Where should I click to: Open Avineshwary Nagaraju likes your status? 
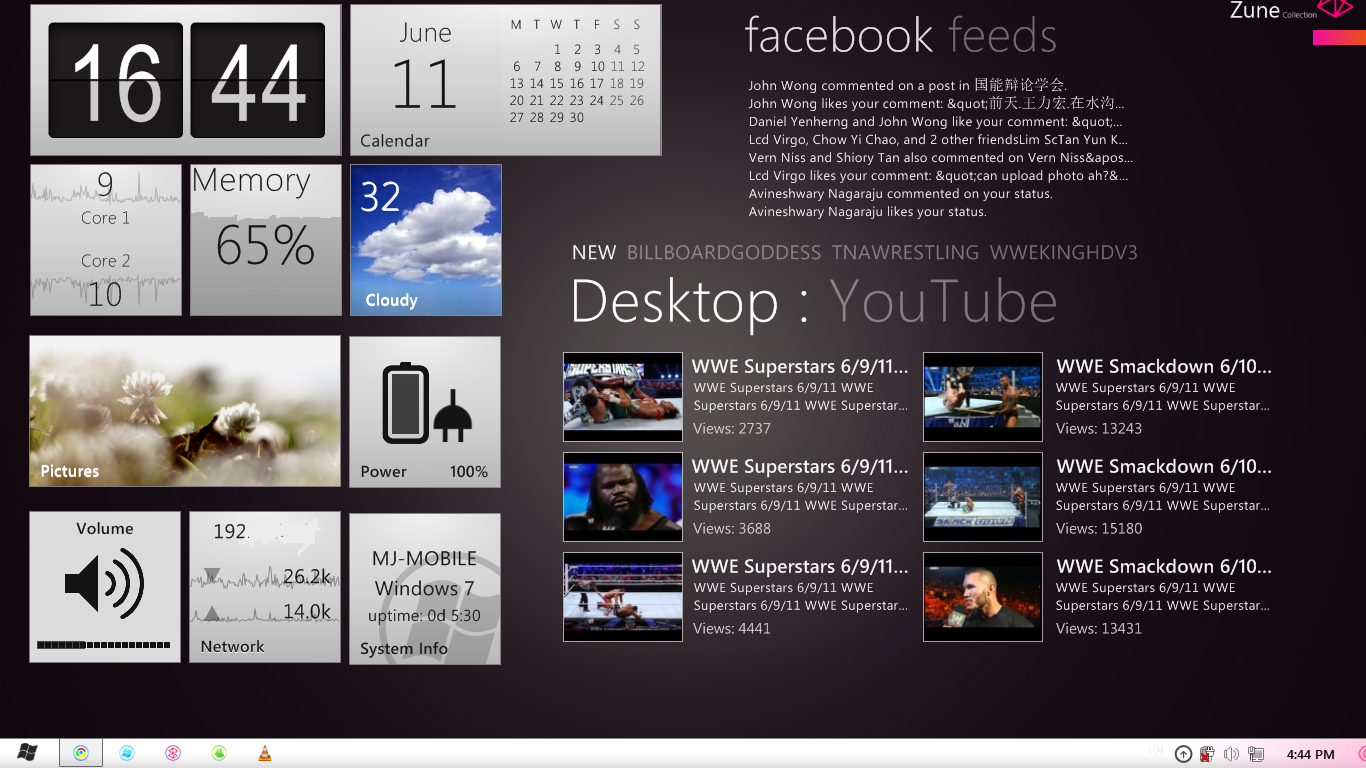[867, 211]
